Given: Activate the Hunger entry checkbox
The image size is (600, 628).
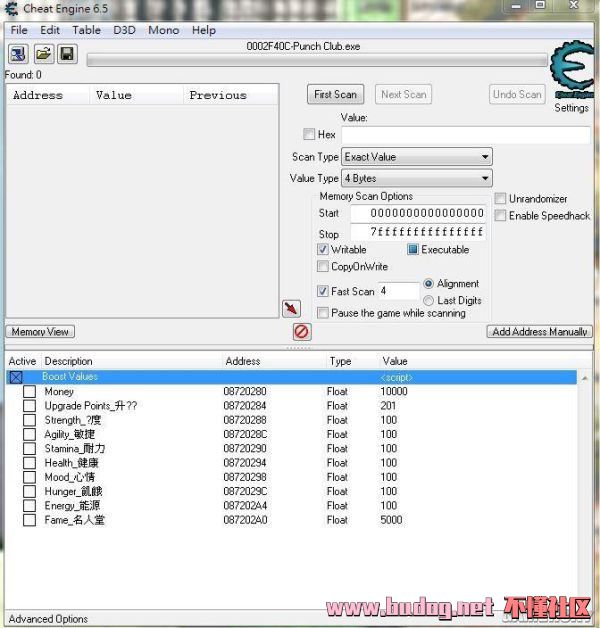Looking at the screenshot, I should click(x=29, y=491).
